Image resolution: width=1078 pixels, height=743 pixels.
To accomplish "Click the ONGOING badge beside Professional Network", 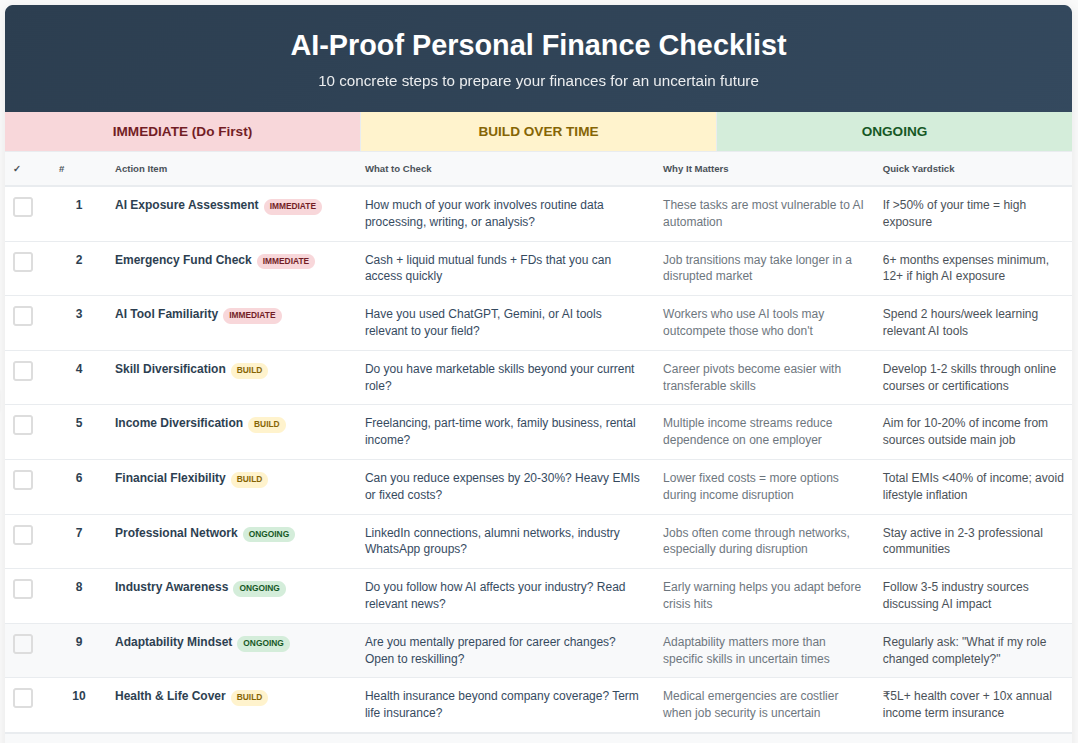I will 269,534.
